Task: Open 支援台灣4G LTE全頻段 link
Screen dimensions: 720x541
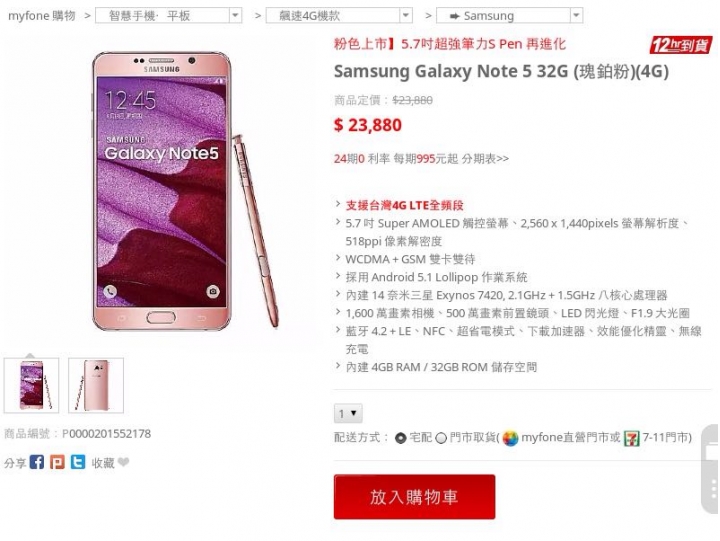Action: tap(404, 205)
